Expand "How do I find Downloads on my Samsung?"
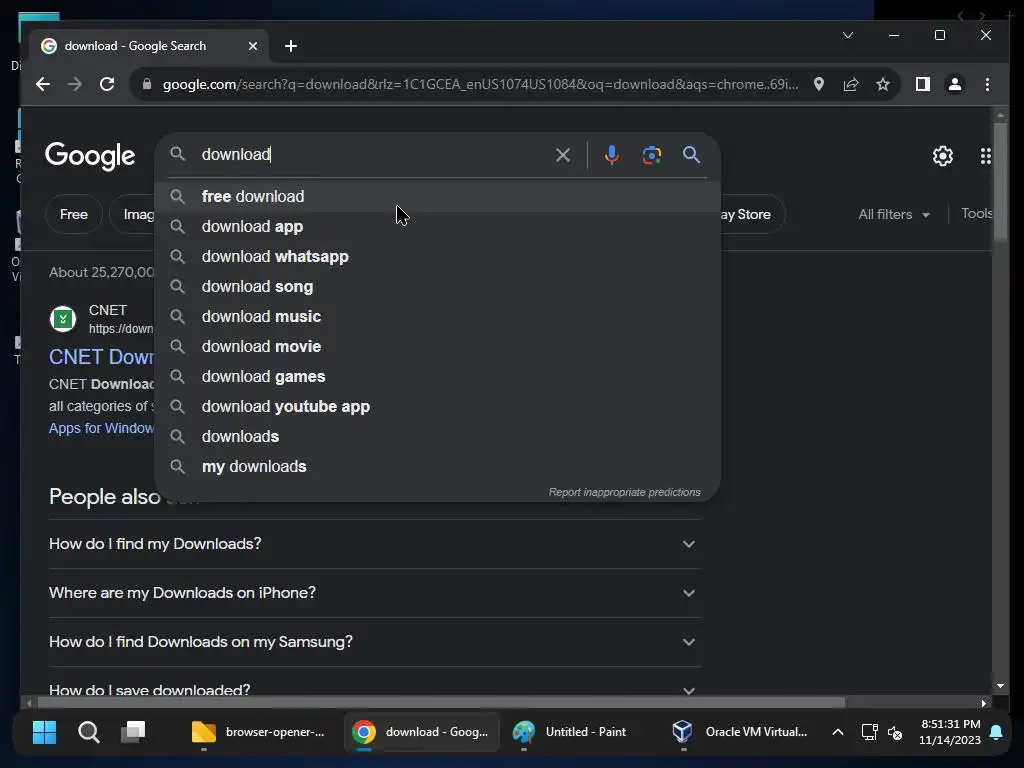This screenshot has height=768, width=1024. 374,642
